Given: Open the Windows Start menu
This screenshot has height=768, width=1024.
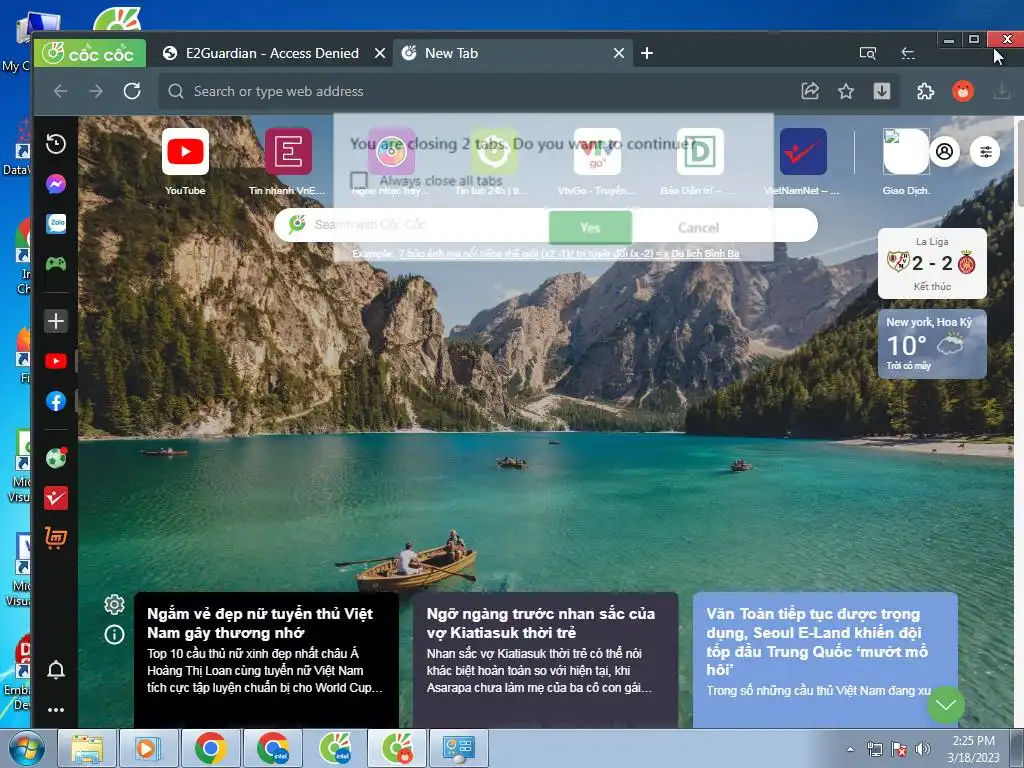Looking at the screenshot, I should click(26, 748).
